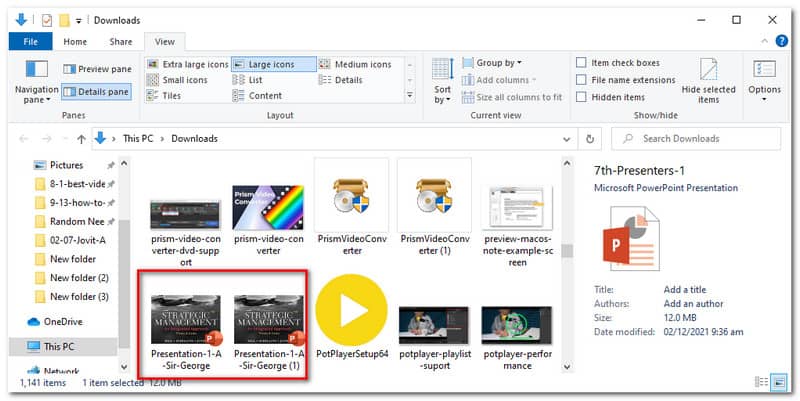Check Item check boxes option

(x=581, y=63)
